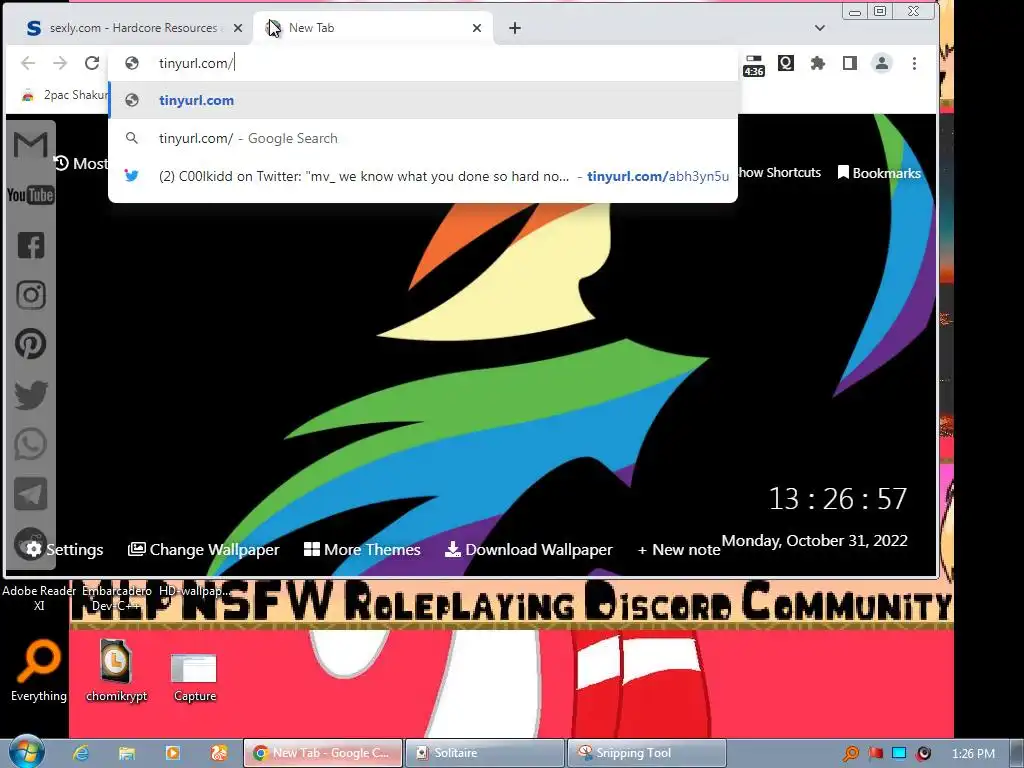Switch to New Tab - Google Chrome taskbar button
The image size is (1024, 768).
tap(323, 753)
